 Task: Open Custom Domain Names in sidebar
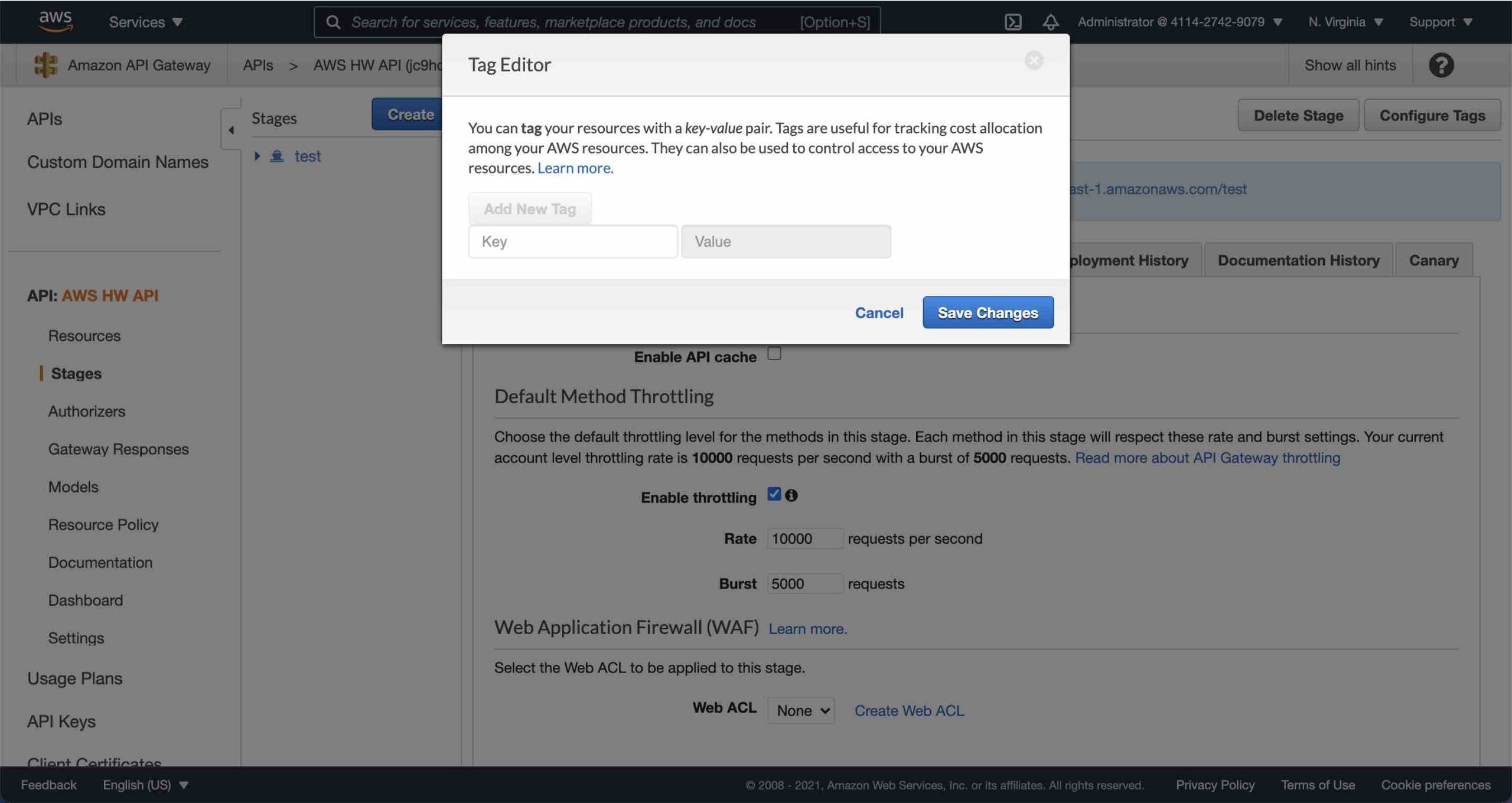pyautogui.click(x=118, y=162)
